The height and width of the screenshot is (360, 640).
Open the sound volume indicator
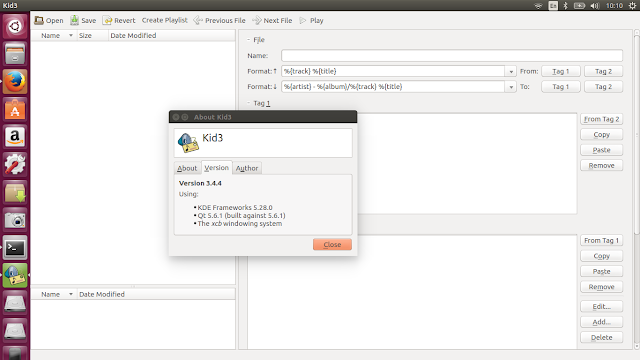coord(595,6)
